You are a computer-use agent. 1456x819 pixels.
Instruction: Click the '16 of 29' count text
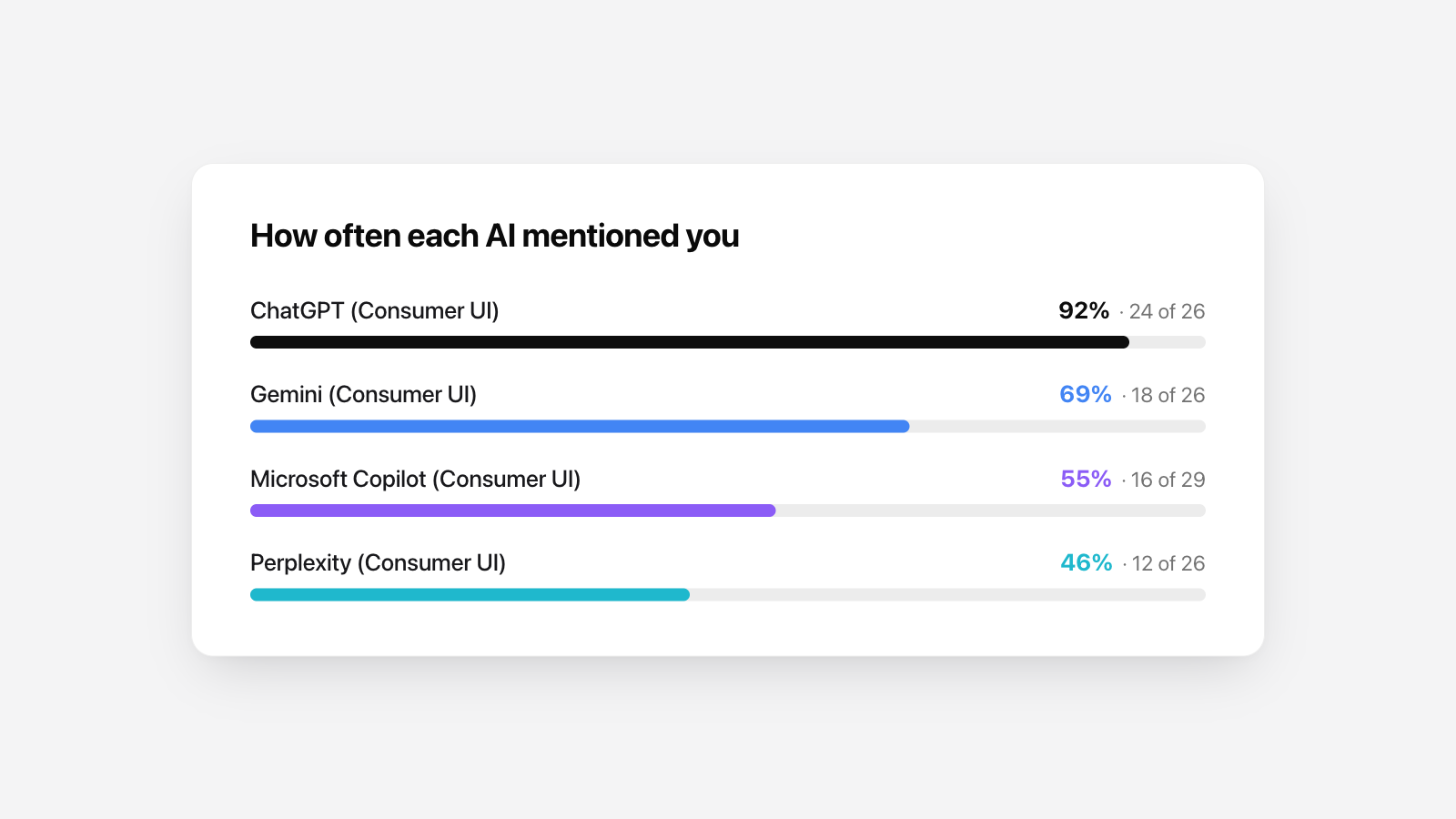pos(1168,480)
